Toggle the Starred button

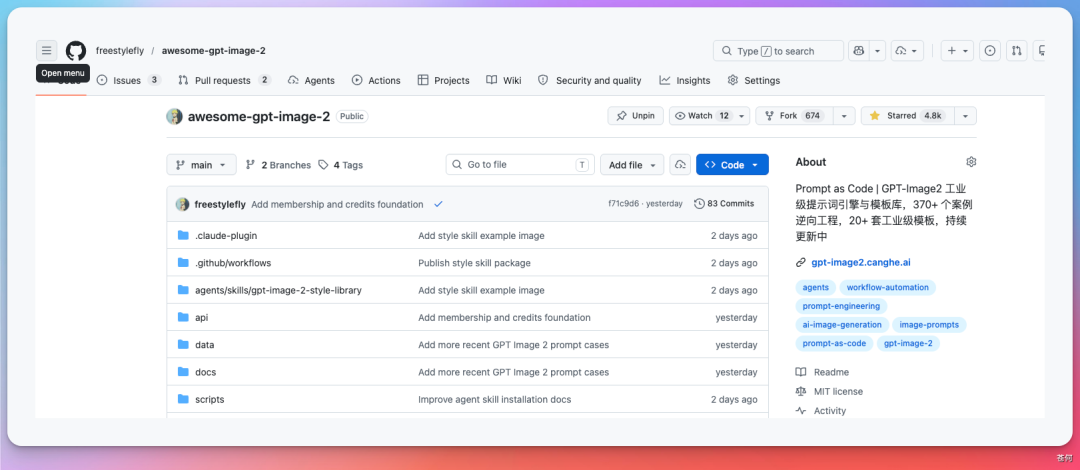[x=906, y=116]
